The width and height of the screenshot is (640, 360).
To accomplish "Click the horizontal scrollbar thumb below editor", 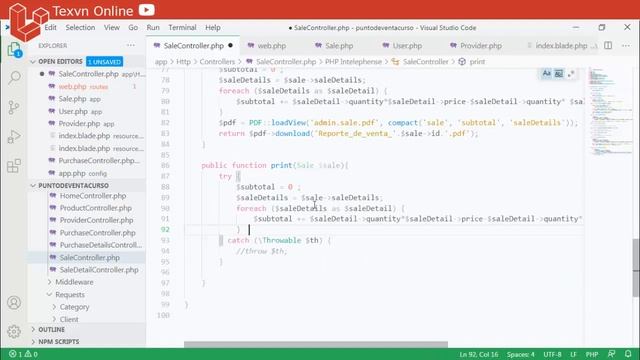I will click(x=316, y=344).
